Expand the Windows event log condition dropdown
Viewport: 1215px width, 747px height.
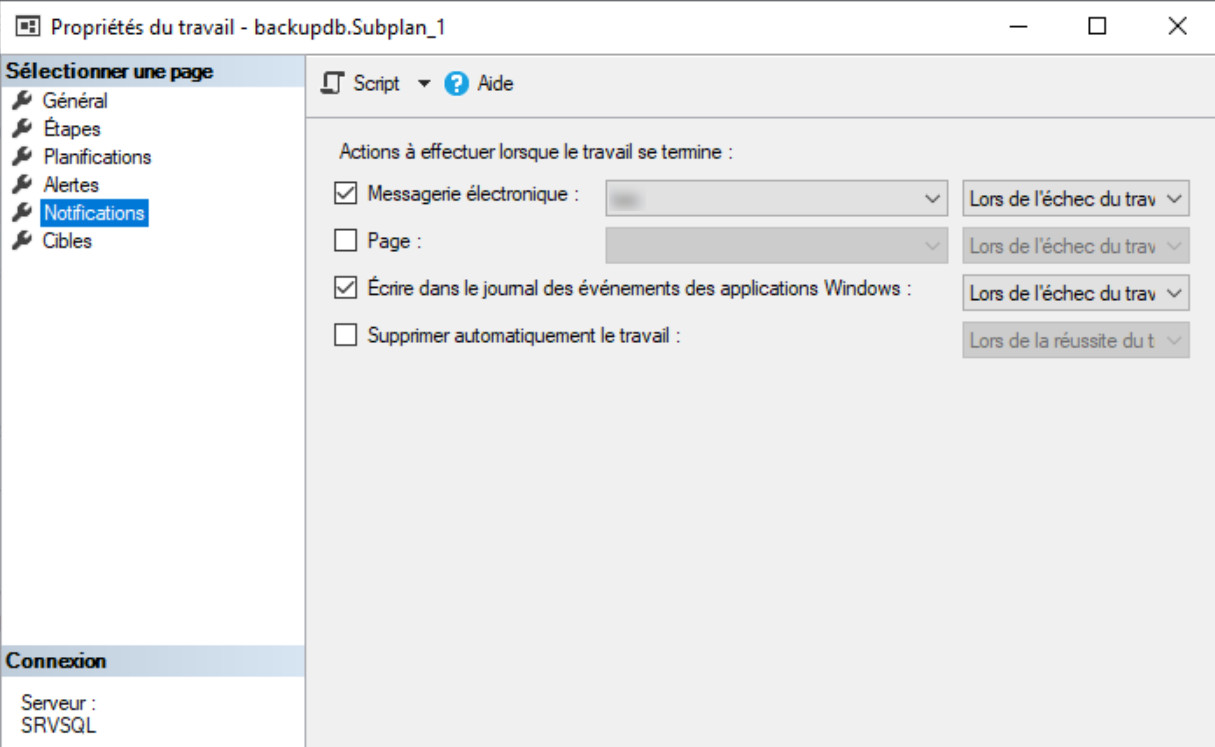[x=1075, y=293]
